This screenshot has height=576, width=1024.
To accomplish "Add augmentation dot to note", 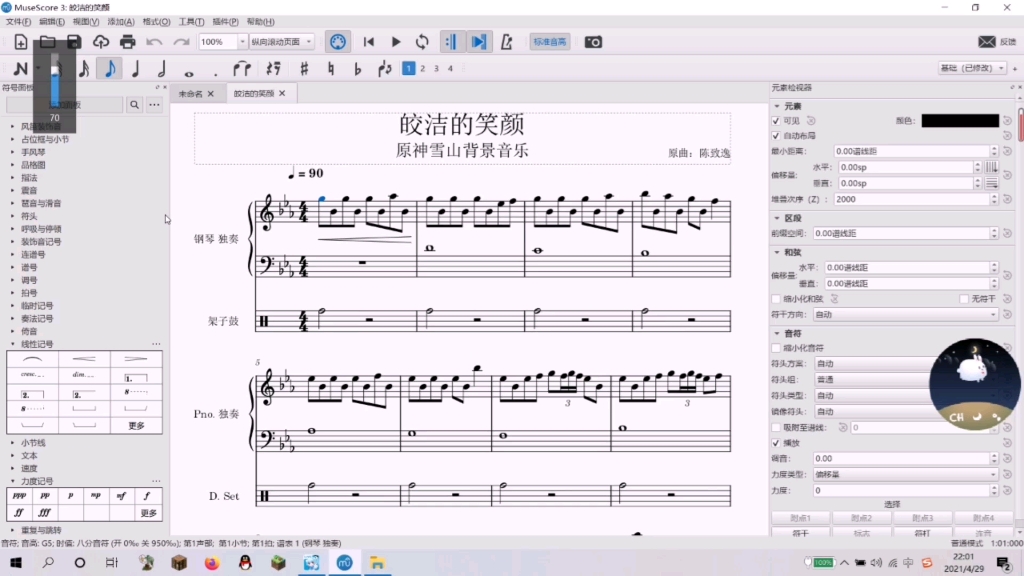I will (216, 72).
